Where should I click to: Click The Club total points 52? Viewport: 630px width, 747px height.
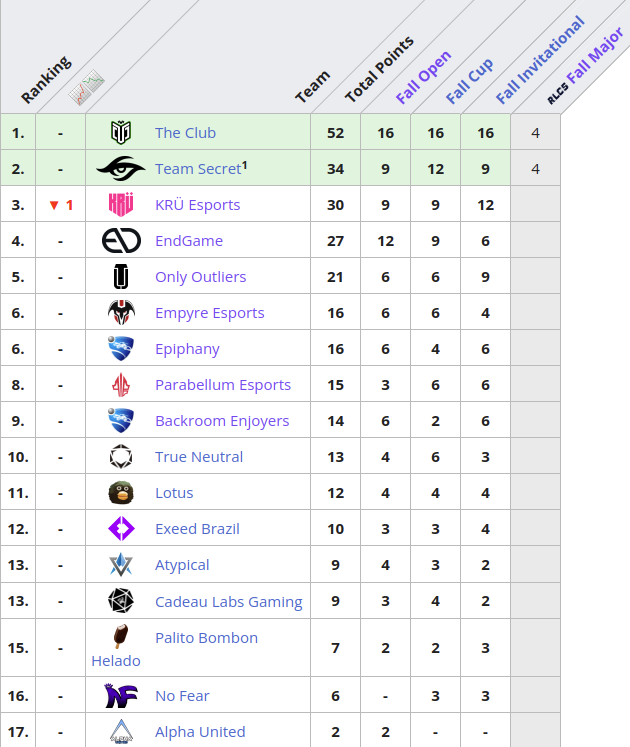pos(335,133)
